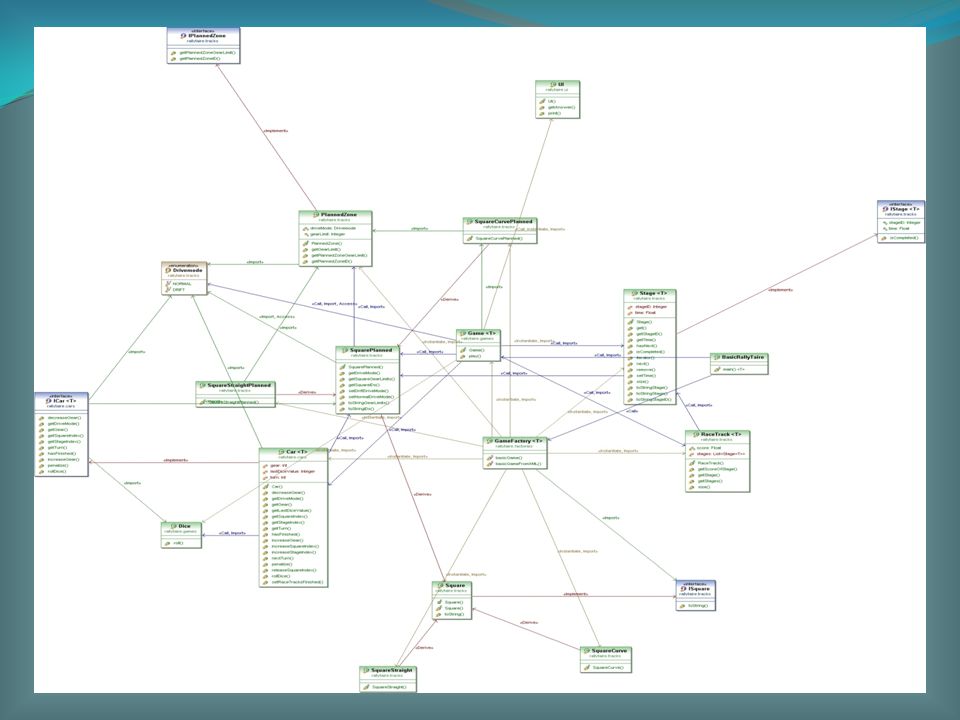Click the IPlannedZone interface icon
The image size is (960, 720).
coord(184,36)
